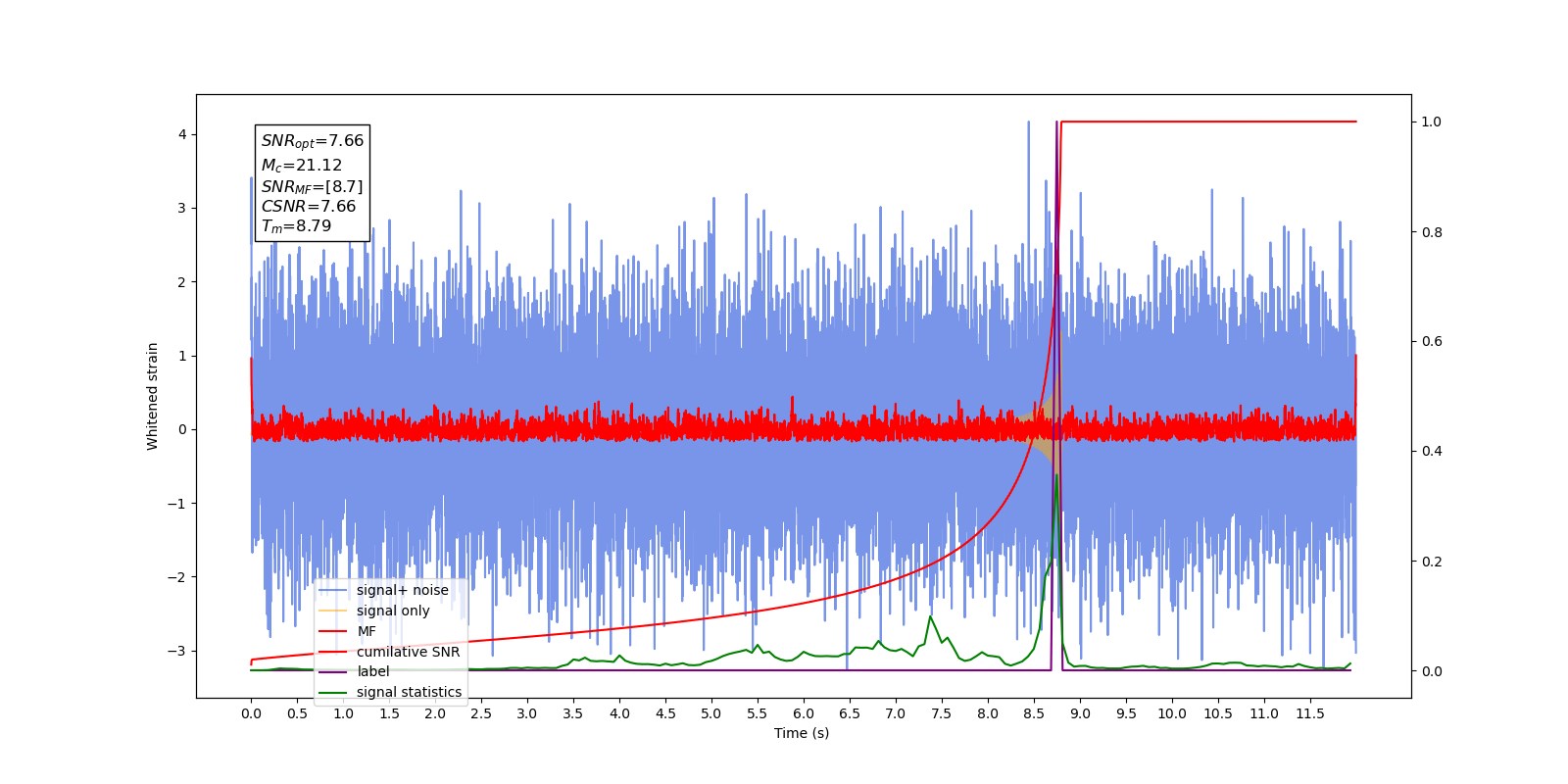Click the blue line swatch beside 'signal+ noise'
Screen dimensions: 1568x784
(333, 590)
